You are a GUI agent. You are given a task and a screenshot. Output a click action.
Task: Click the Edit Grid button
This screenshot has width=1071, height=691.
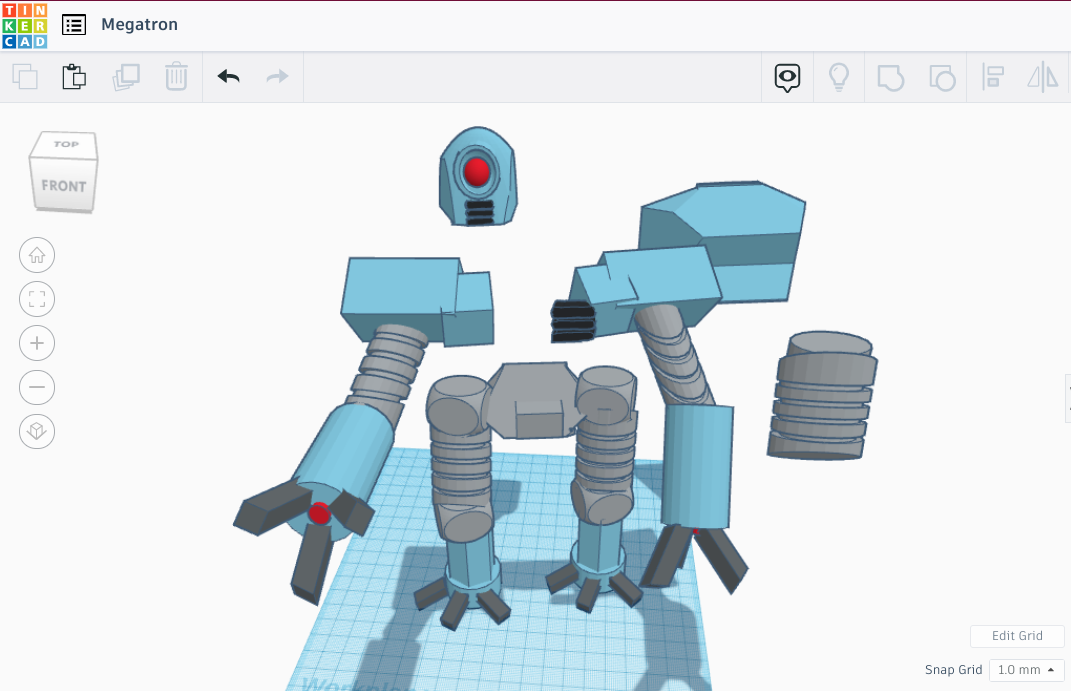click(1017, 636)
